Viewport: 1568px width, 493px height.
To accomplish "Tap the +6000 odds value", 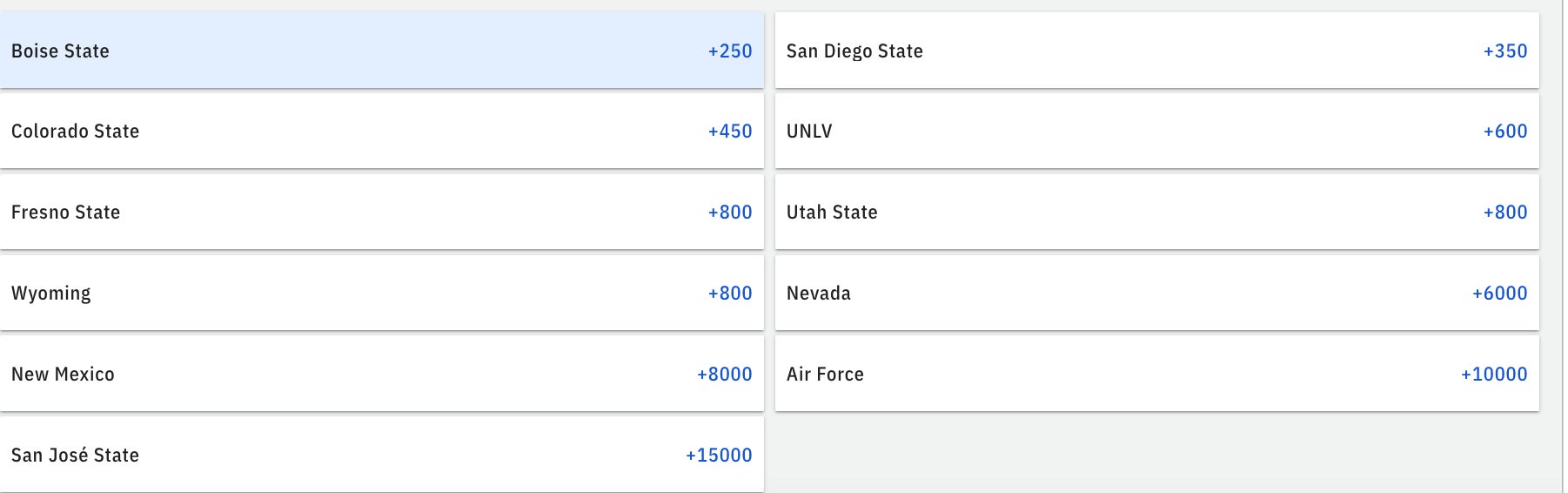I will (1499, 293).
